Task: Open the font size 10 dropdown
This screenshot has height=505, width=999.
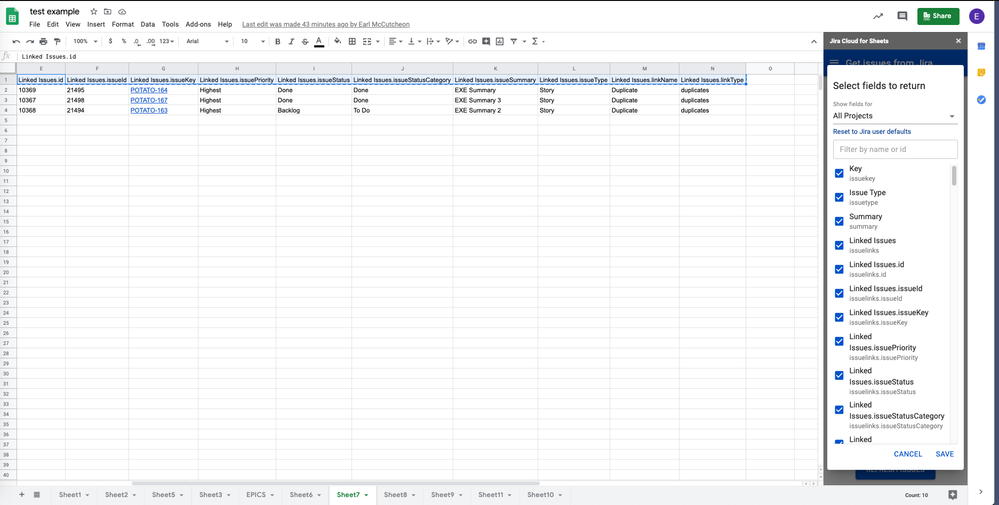Action: [253, 41]
